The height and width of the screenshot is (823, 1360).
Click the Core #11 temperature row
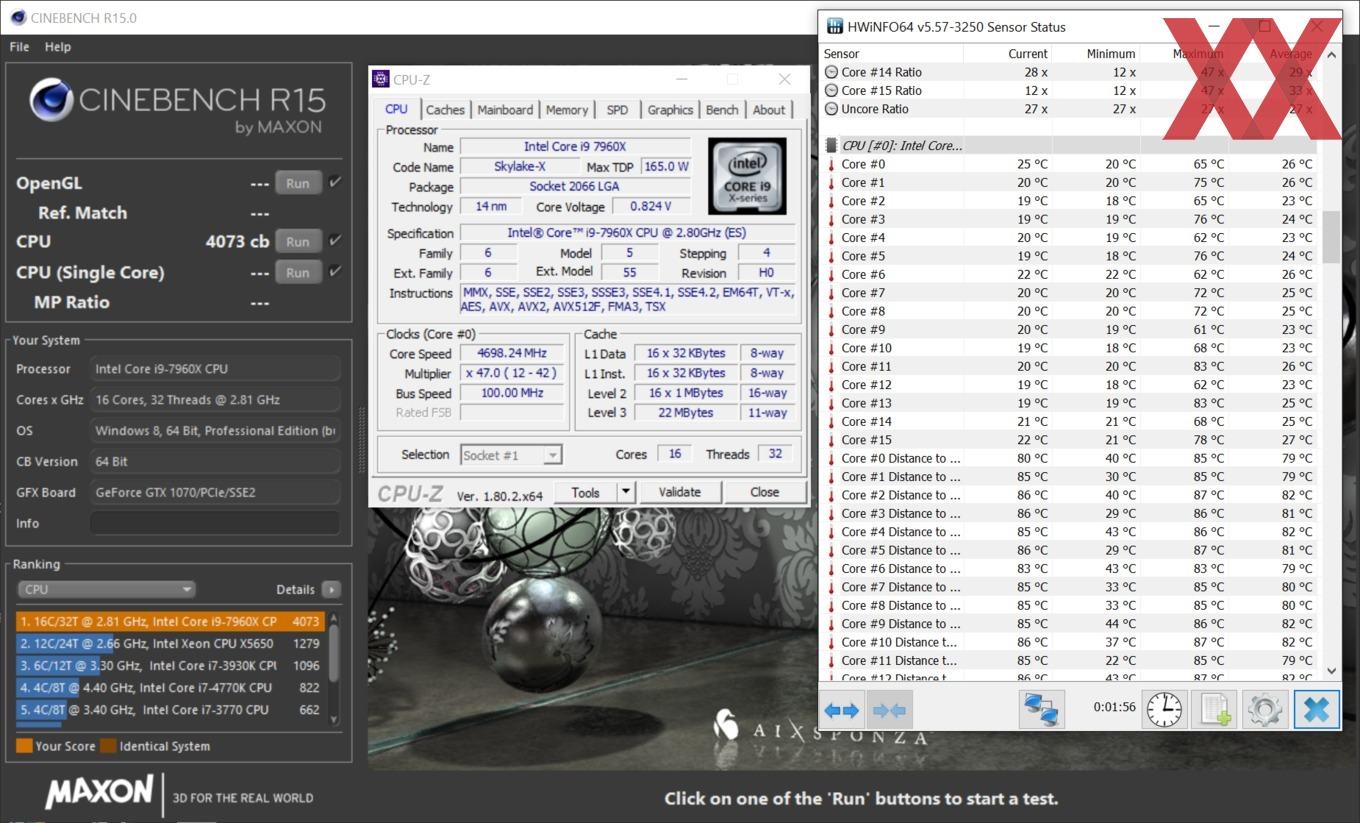pyautogui.click(x=1071, y=366)
